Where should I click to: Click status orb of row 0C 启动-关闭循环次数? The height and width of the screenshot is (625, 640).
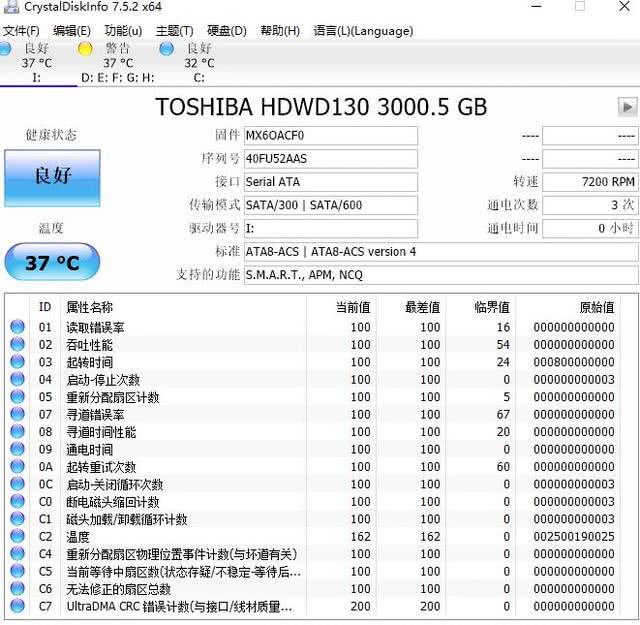(17, 484)
